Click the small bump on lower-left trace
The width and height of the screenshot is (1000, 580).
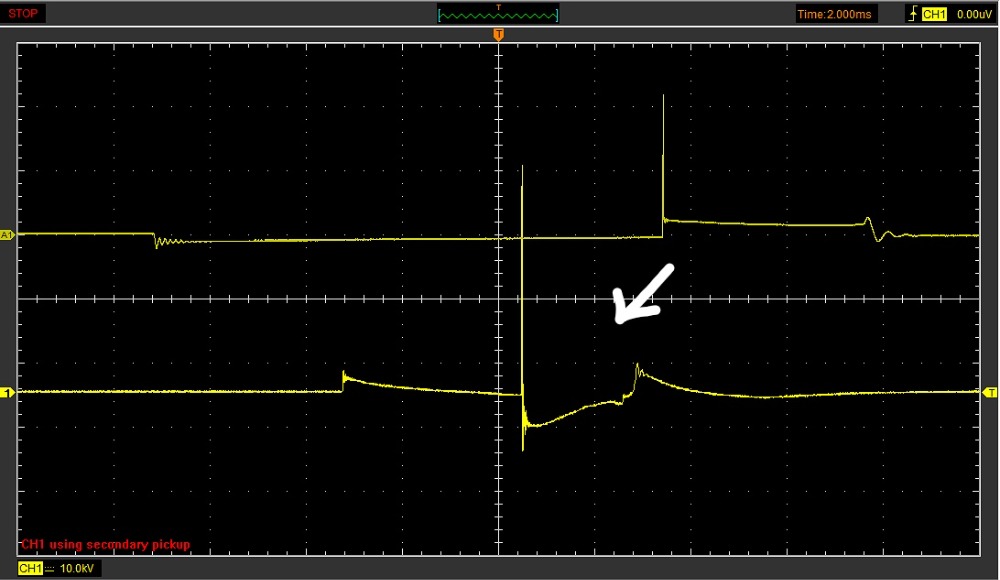(x=345, y=378)
